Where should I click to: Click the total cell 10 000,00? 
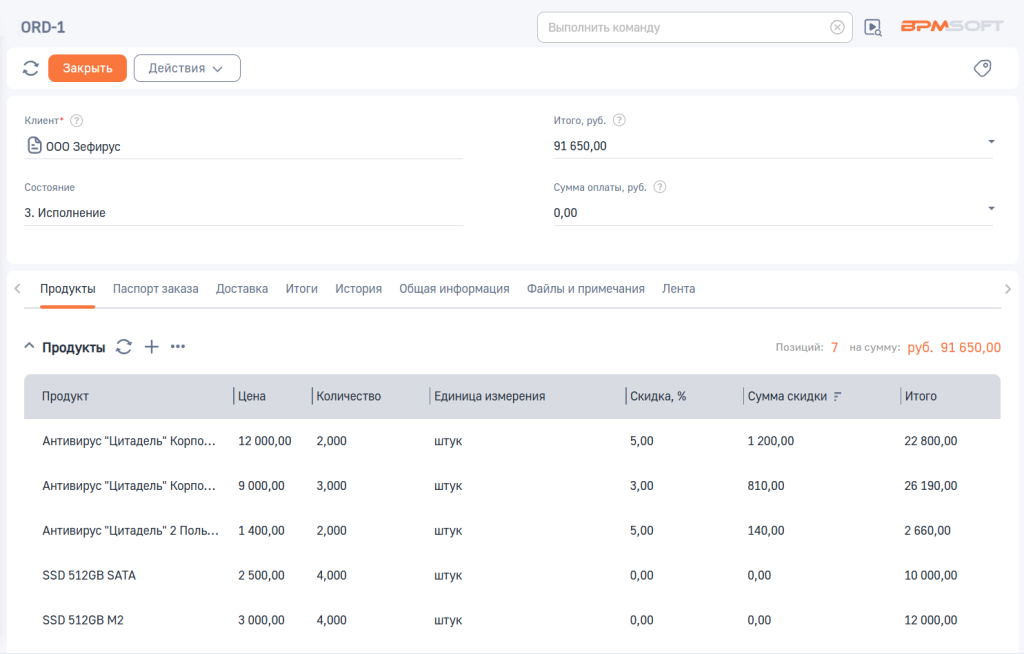(x=931, y=576)
